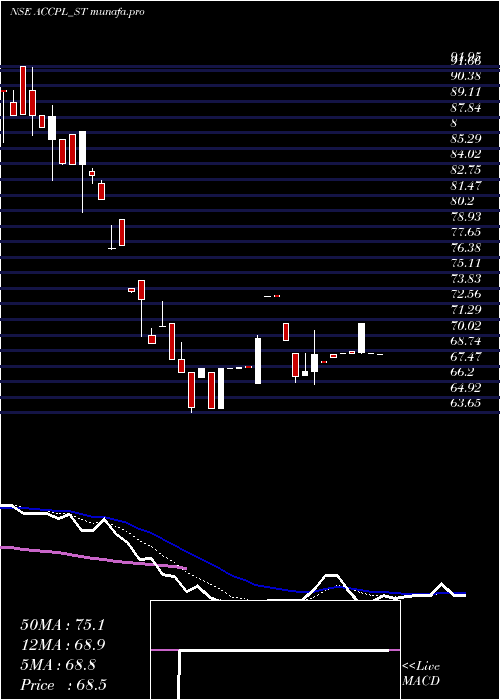Click the 72.56 price axis label
Screen dimensions: 500x700
(x=466, y=295)
